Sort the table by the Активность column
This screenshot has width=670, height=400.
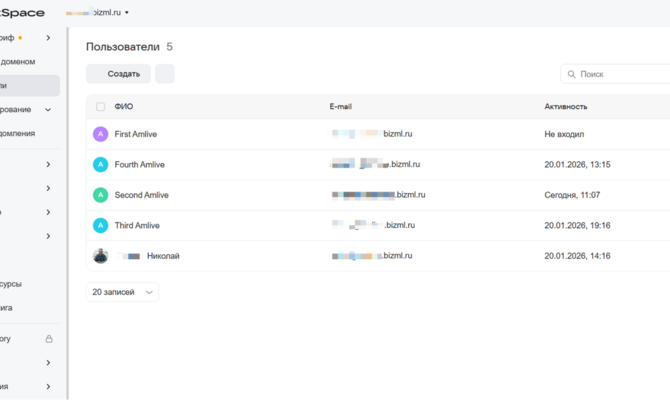[x=565, y=106]
